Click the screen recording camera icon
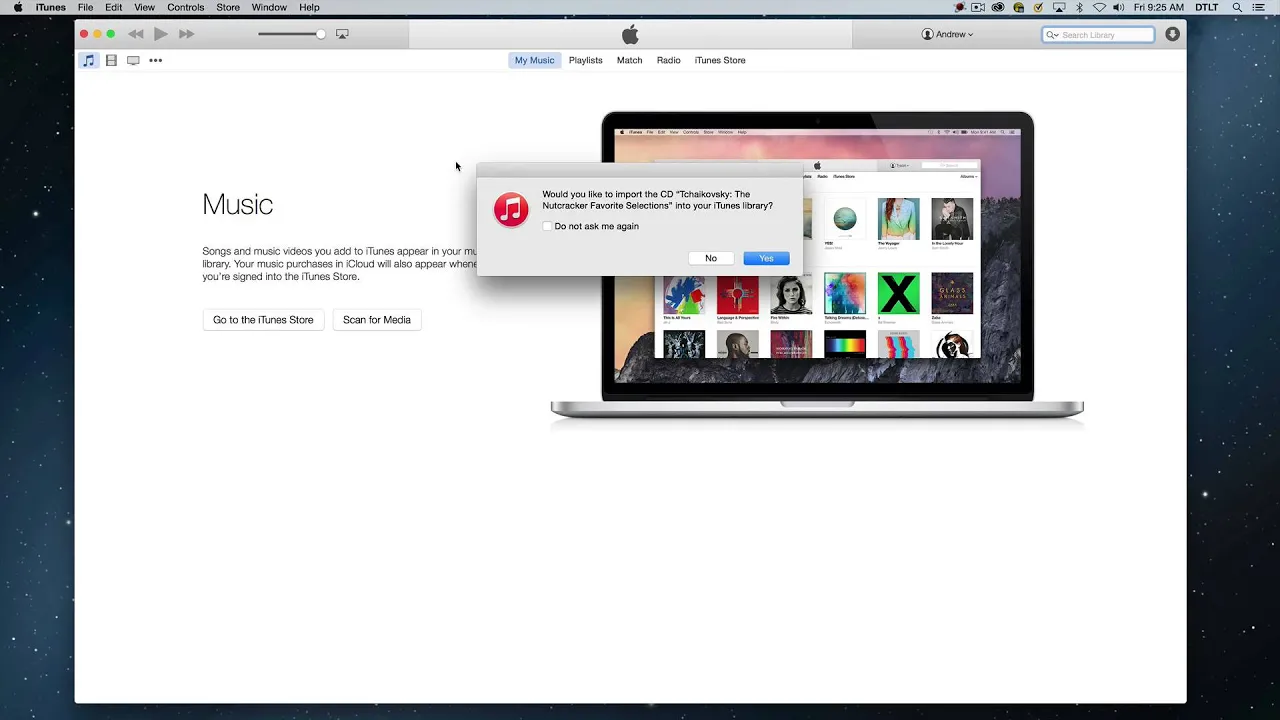1280x720 pixels. point(978,7)
